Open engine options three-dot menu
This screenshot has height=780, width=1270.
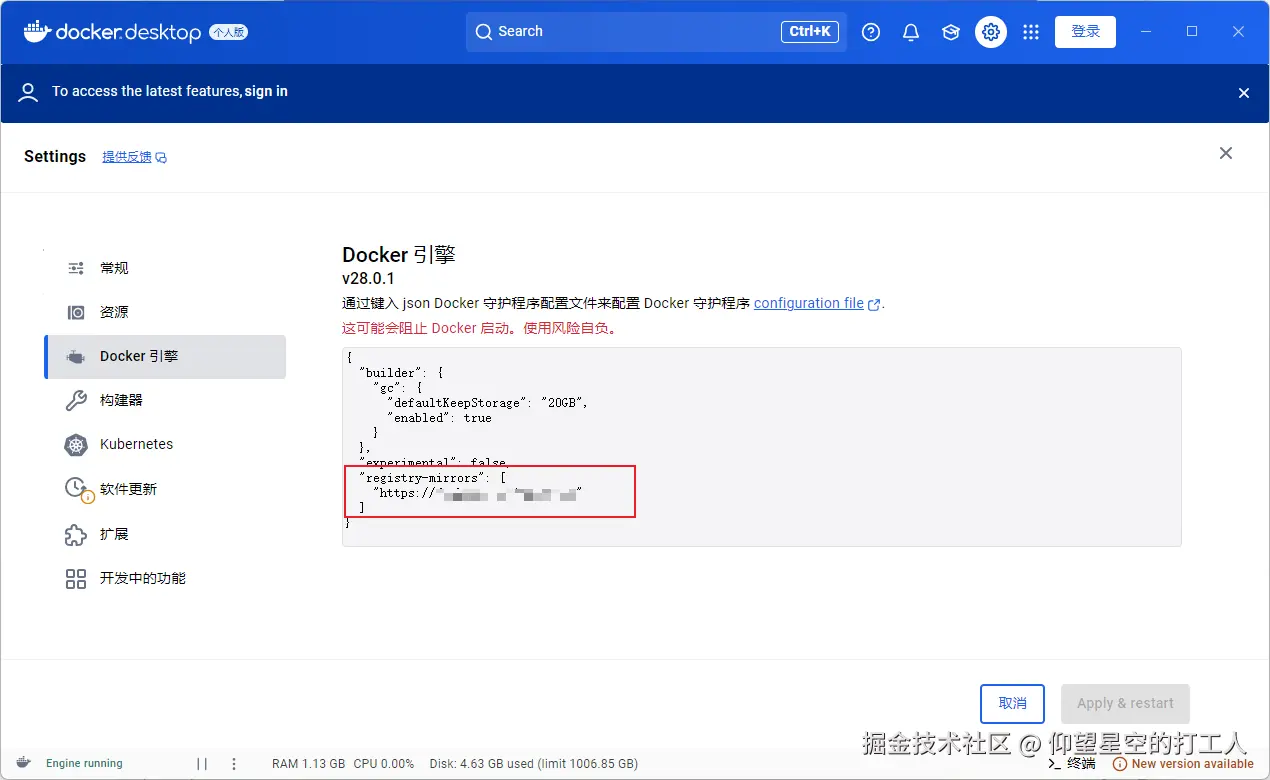[x=234, y=764]
